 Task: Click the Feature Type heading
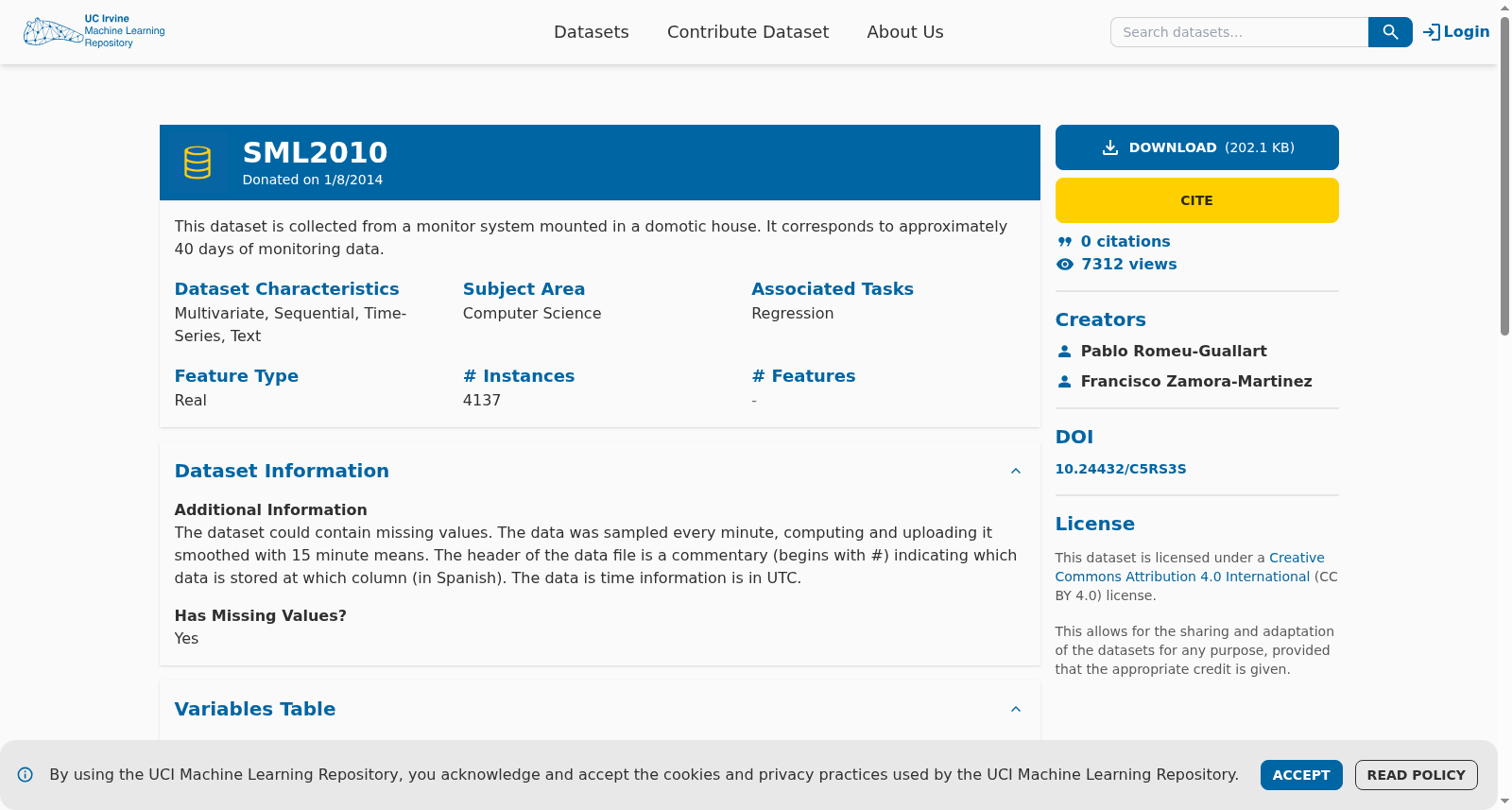point(236,376)
